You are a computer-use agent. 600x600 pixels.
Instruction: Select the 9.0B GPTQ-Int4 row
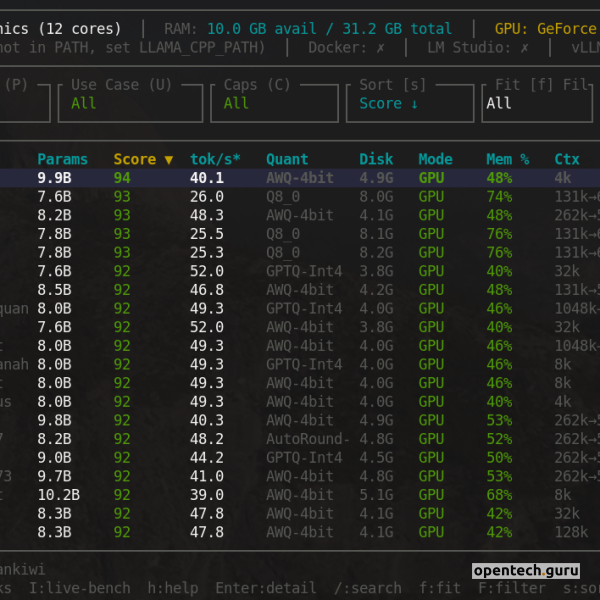pyautogui.click(x=300, y=458)
